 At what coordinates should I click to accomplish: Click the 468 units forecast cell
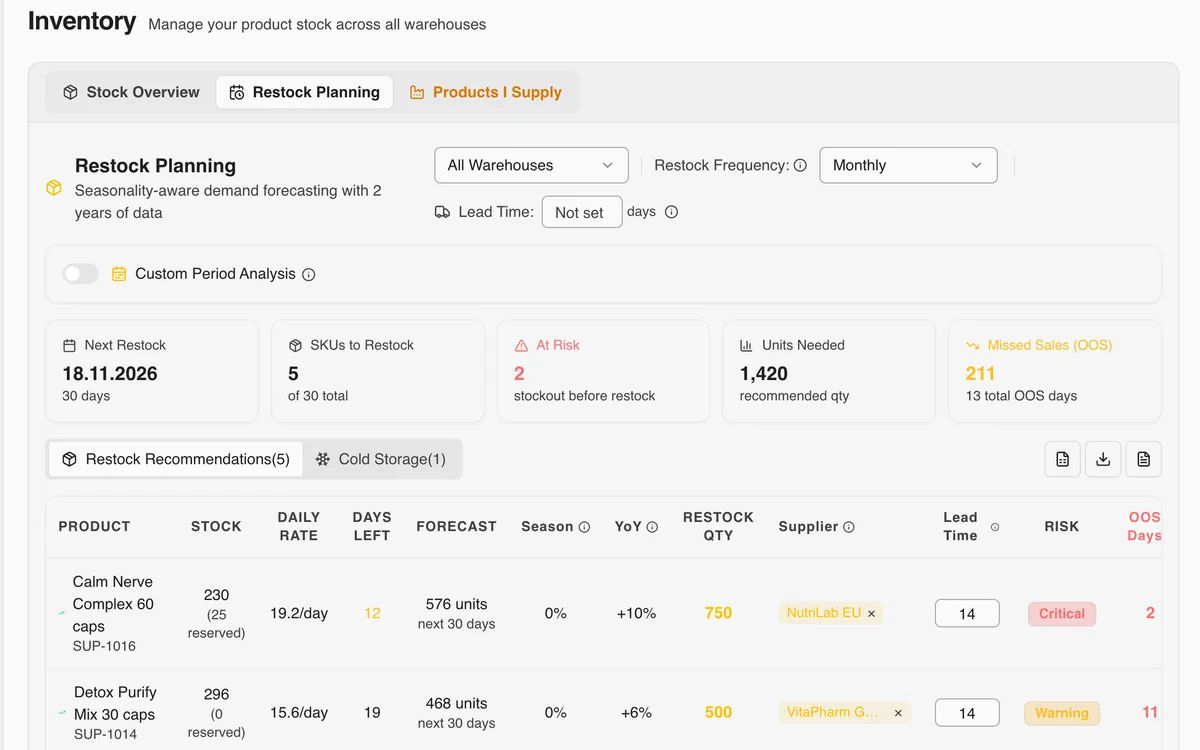(x=457, y=712)
